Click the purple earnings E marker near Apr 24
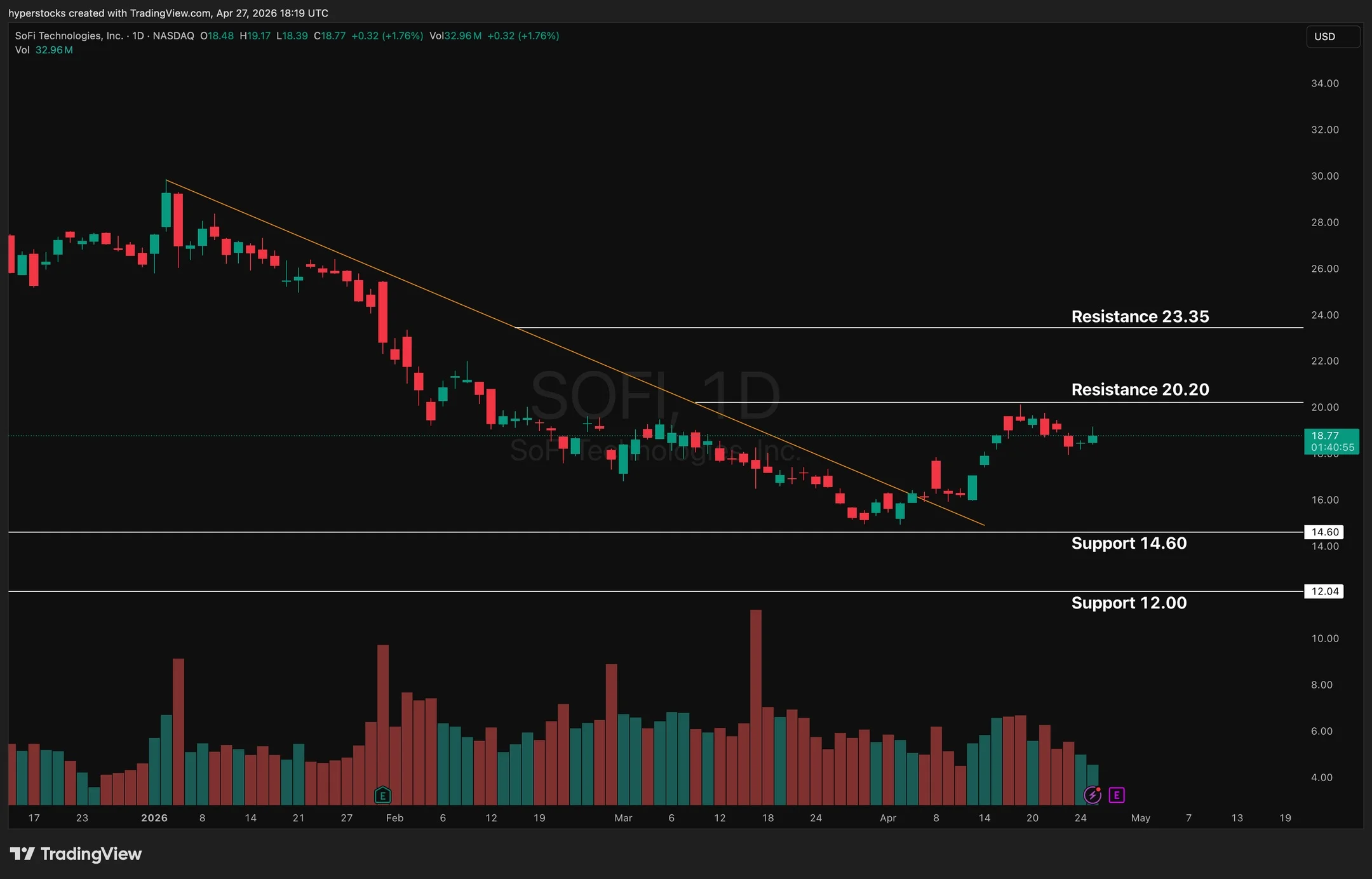The width and height of the screenshot is (1372, 879). [x=1117, y=795]
